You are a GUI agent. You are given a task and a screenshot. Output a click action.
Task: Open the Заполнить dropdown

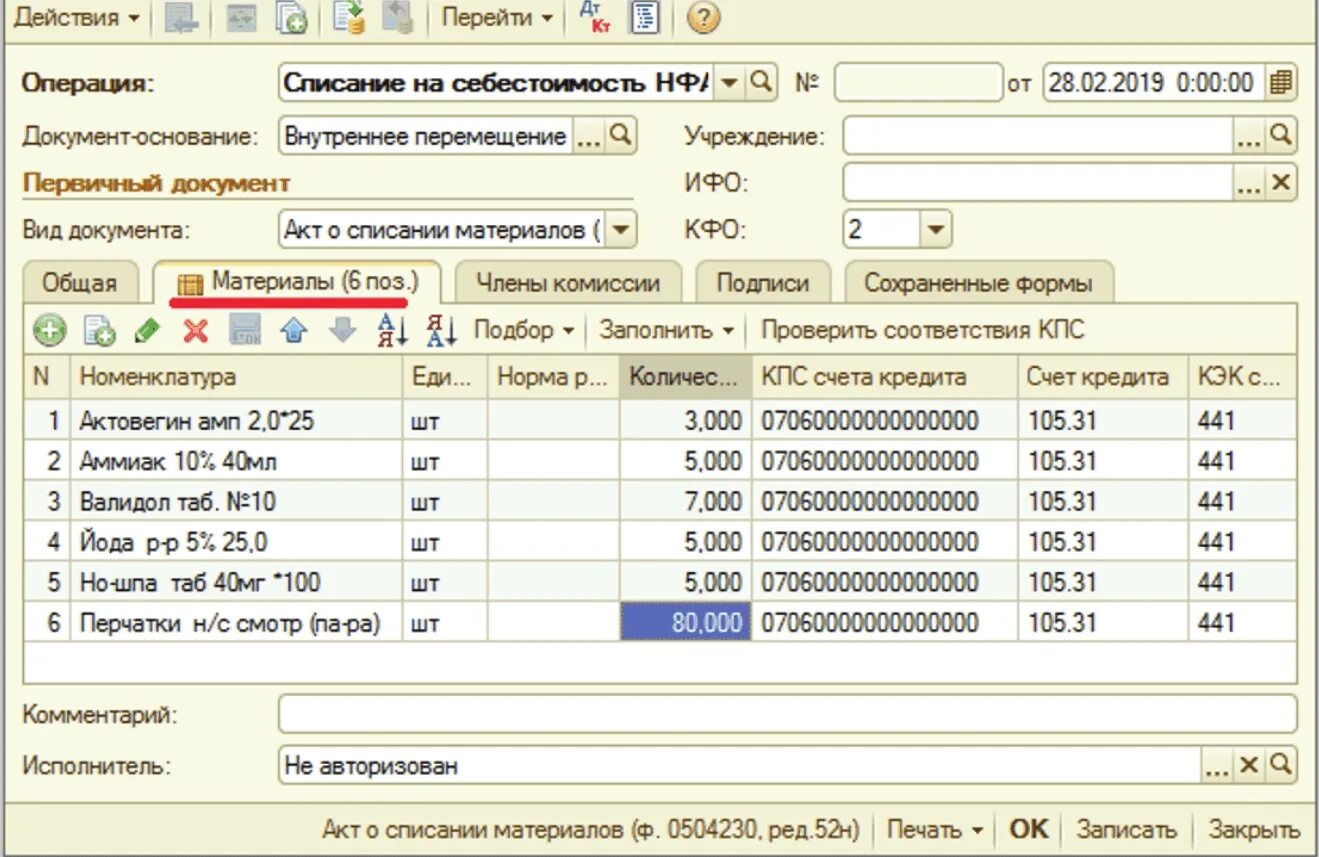coord(667,330)
